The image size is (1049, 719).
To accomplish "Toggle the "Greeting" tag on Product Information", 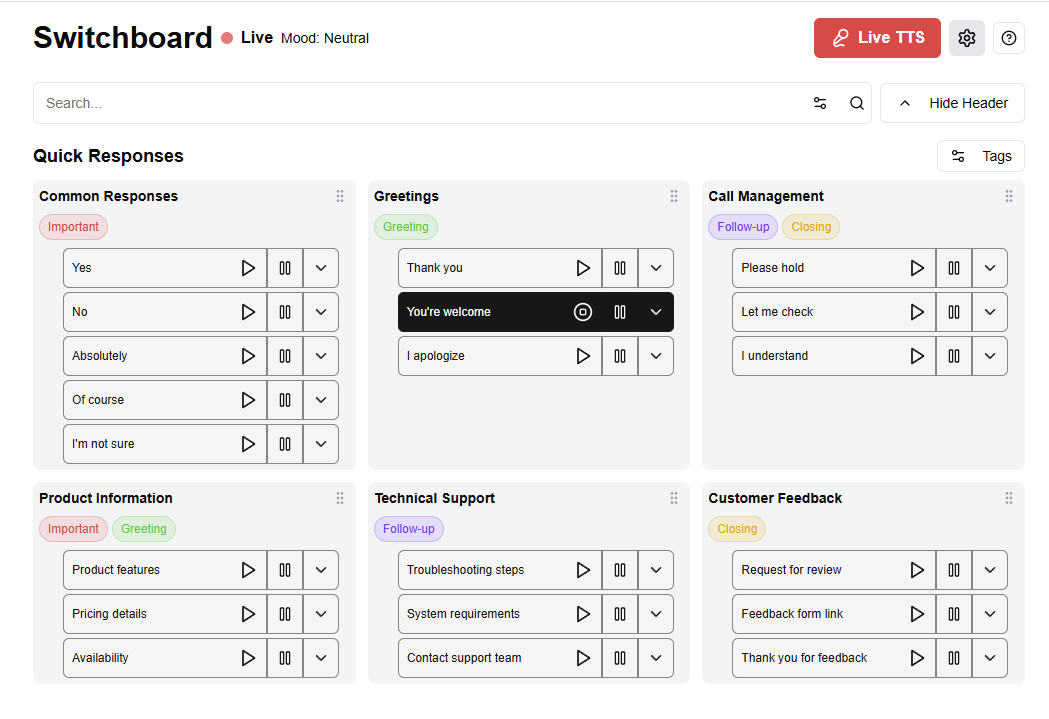I will tap(143, 528).
